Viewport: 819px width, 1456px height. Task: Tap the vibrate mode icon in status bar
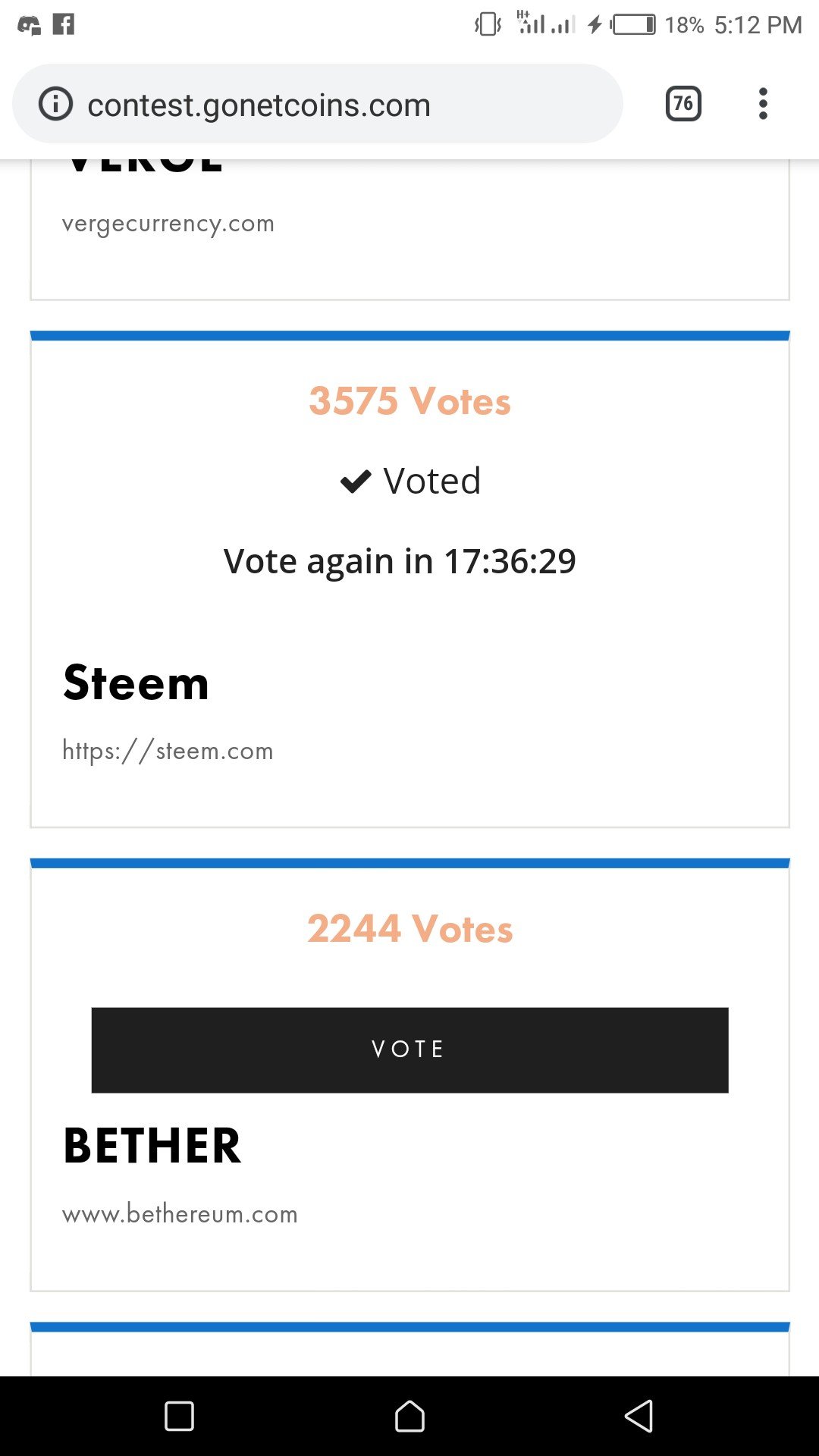click(488, 24)
